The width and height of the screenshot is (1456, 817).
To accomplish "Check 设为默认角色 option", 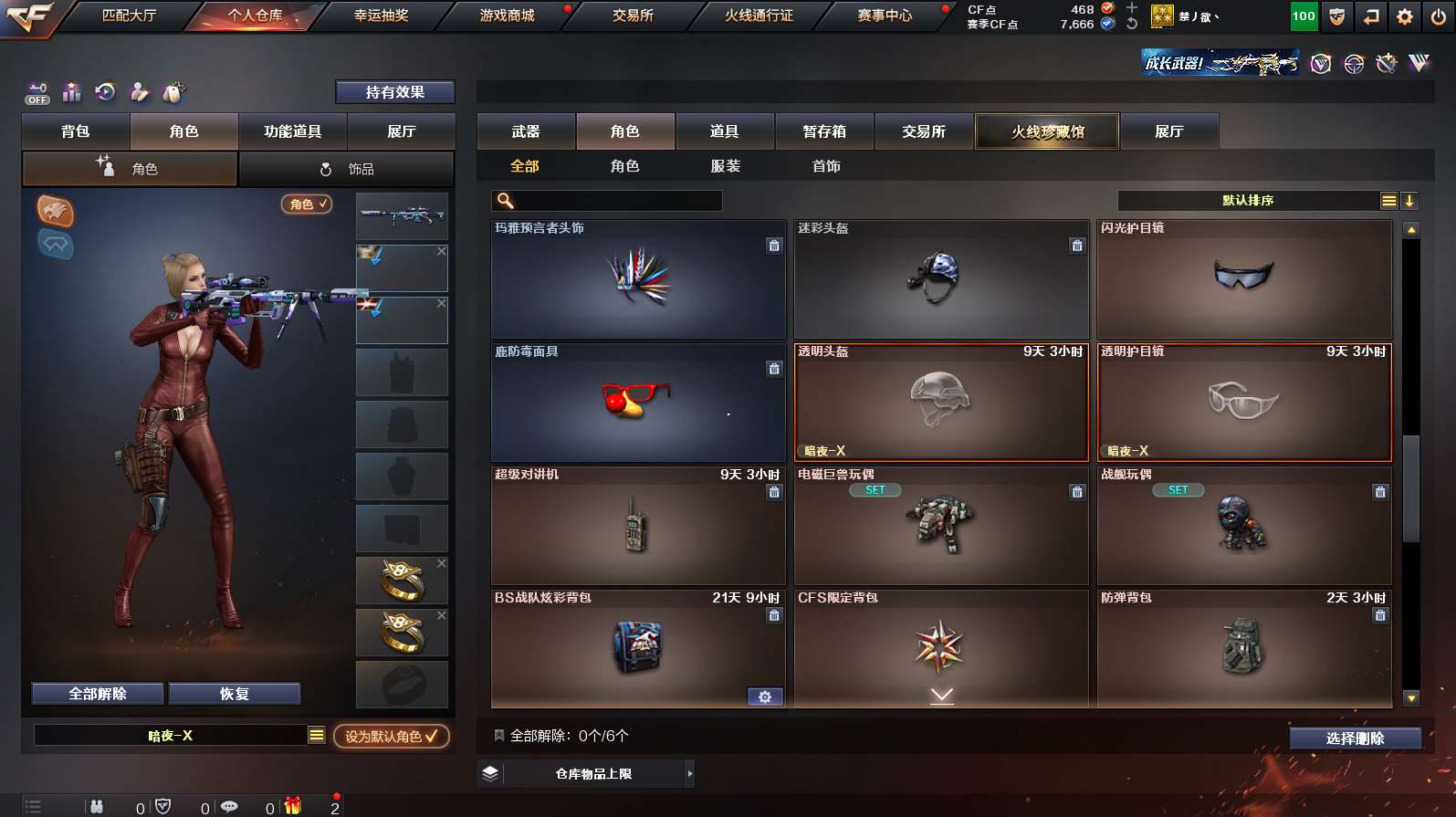I will [x=392, y=737].
